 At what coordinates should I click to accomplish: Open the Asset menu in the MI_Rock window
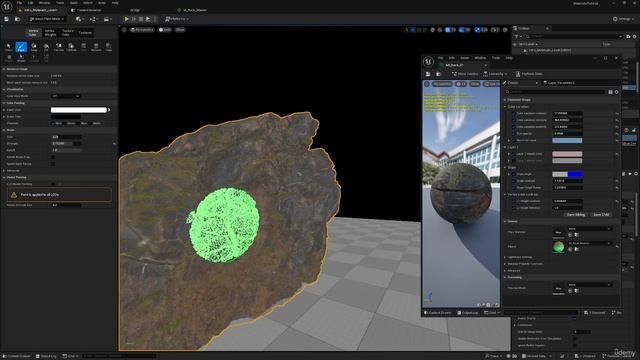464,58
